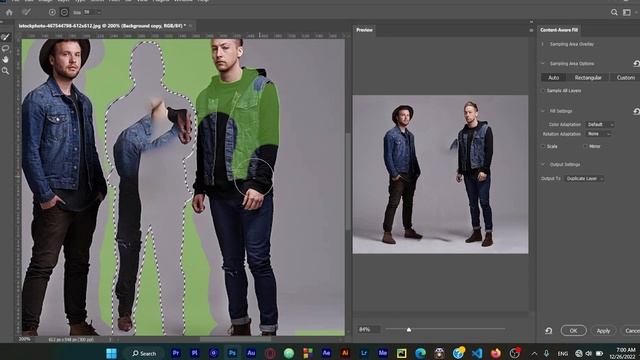The height and width of the screenshot is (360, 640).
Task: Click the Apply button
Action: pos(603,331)
